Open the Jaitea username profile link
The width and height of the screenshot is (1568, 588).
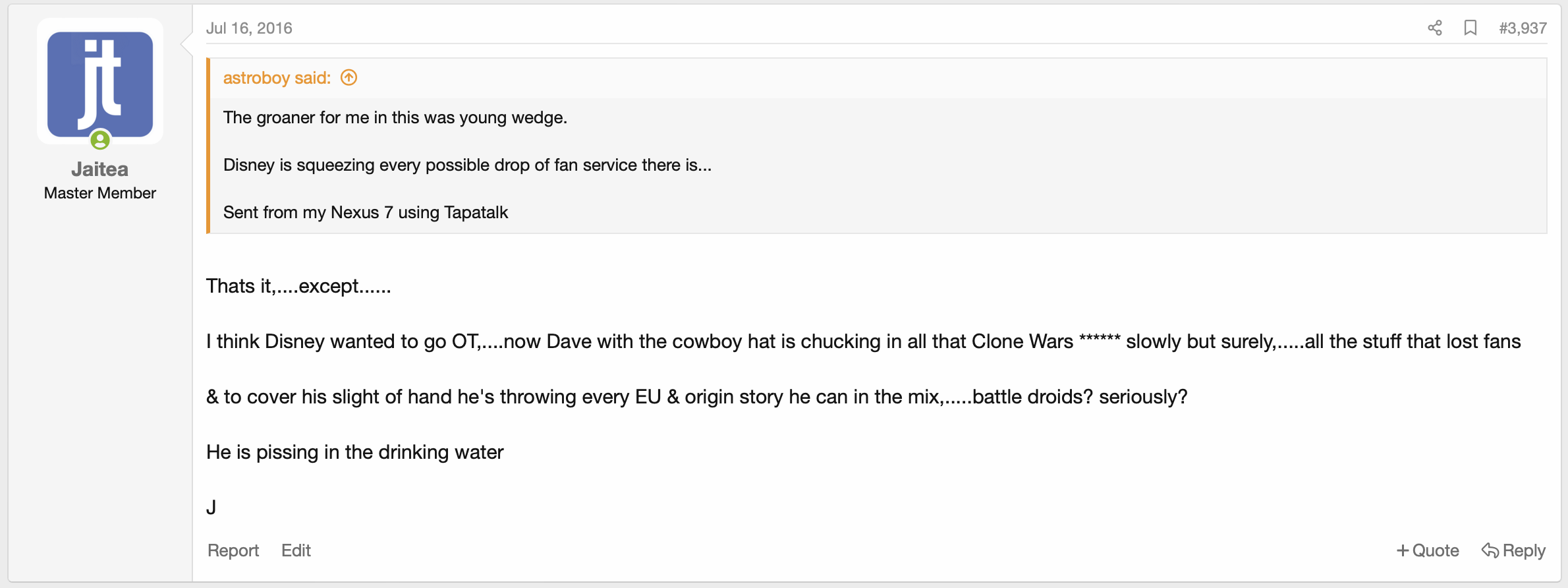coord(100,169)
